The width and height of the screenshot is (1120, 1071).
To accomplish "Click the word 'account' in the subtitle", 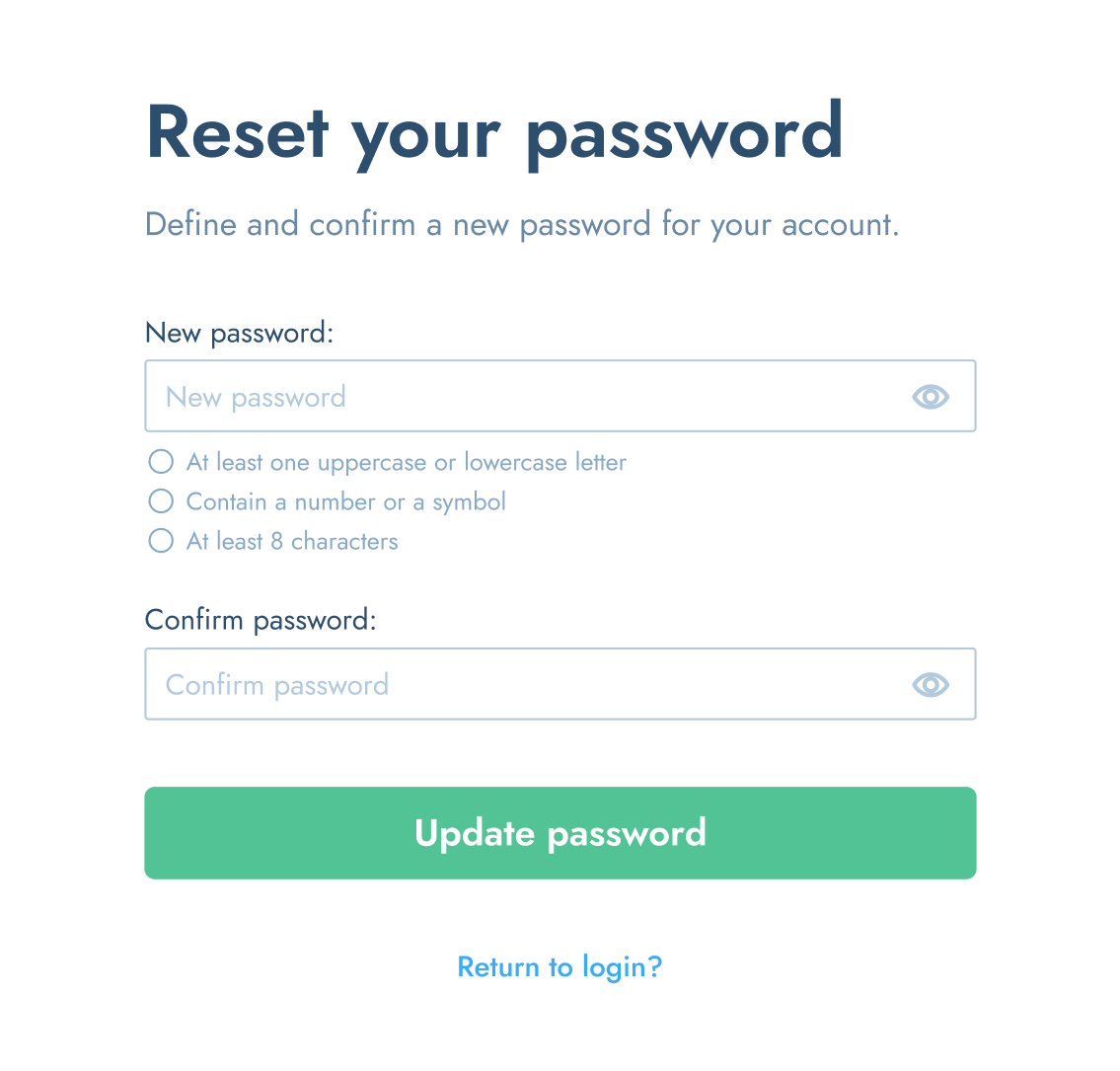I will pos(836,225).
